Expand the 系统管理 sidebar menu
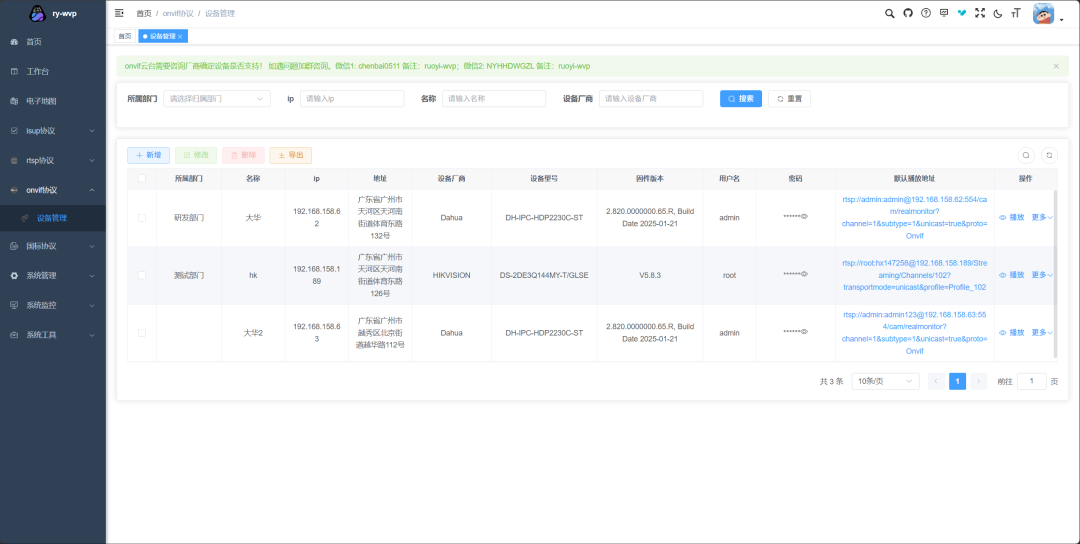Screen dimensions: 1080x544 (52, 275)
